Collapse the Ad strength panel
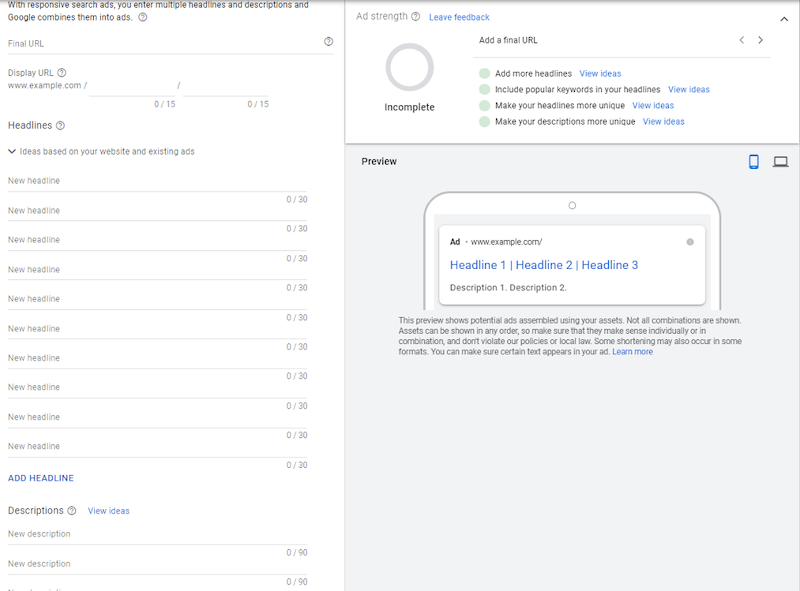This screenshot has height=591, width=800. click(x=784, y=18)
